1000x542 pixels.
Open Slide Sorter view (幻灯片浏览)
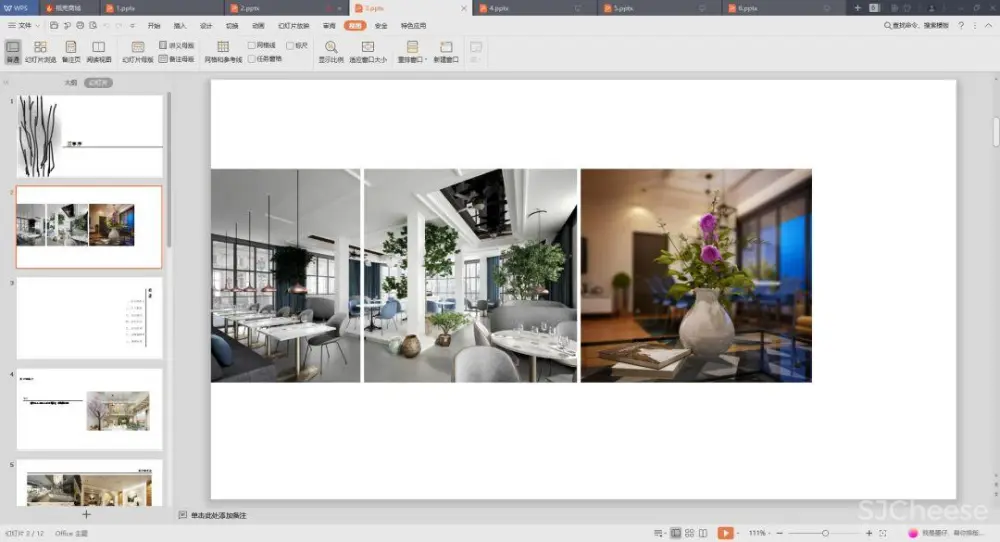click(x=40, y=51)
